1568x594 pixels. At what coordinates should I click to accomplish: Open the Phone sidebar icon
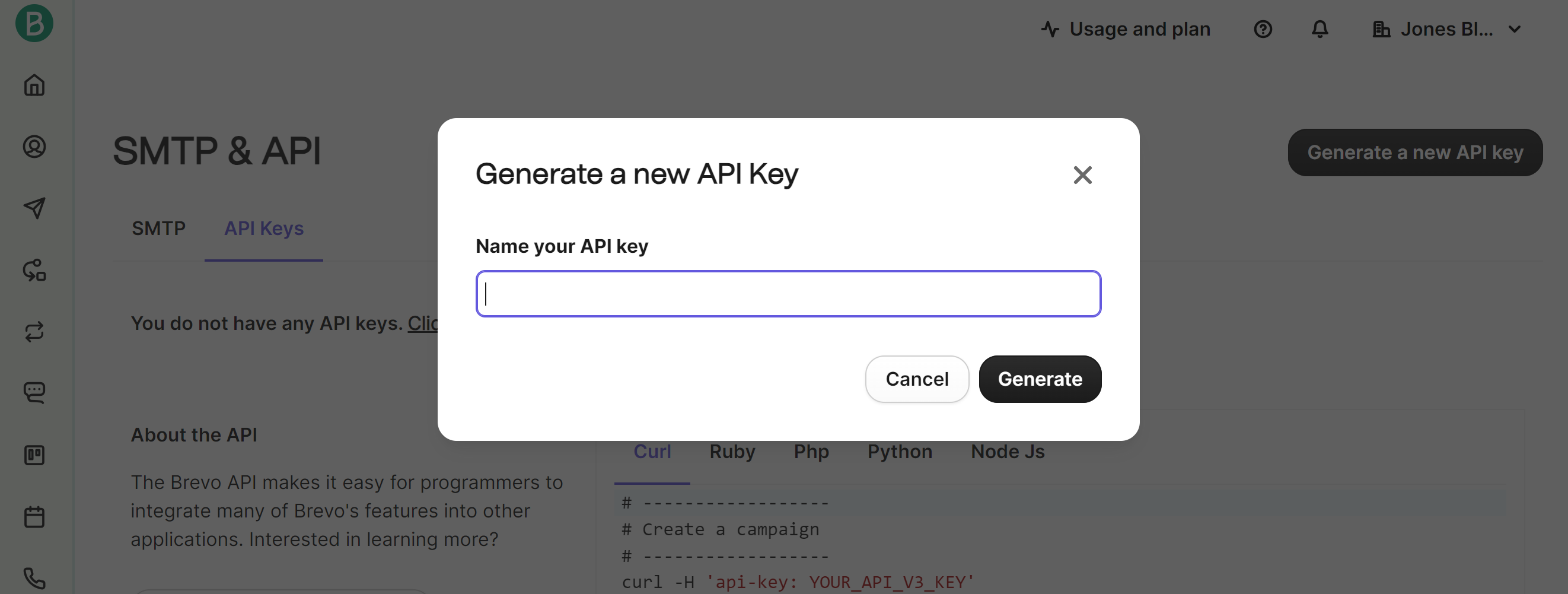[x=34, y=578]
